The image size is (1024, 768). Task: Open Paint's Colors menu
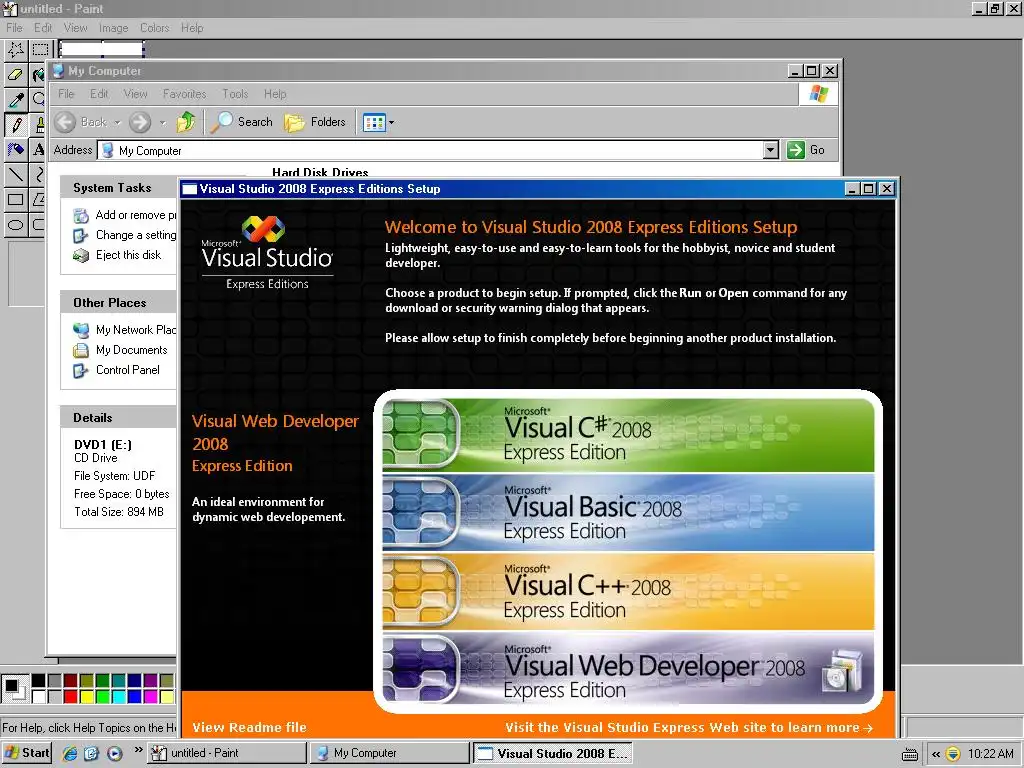pos(154,27)
